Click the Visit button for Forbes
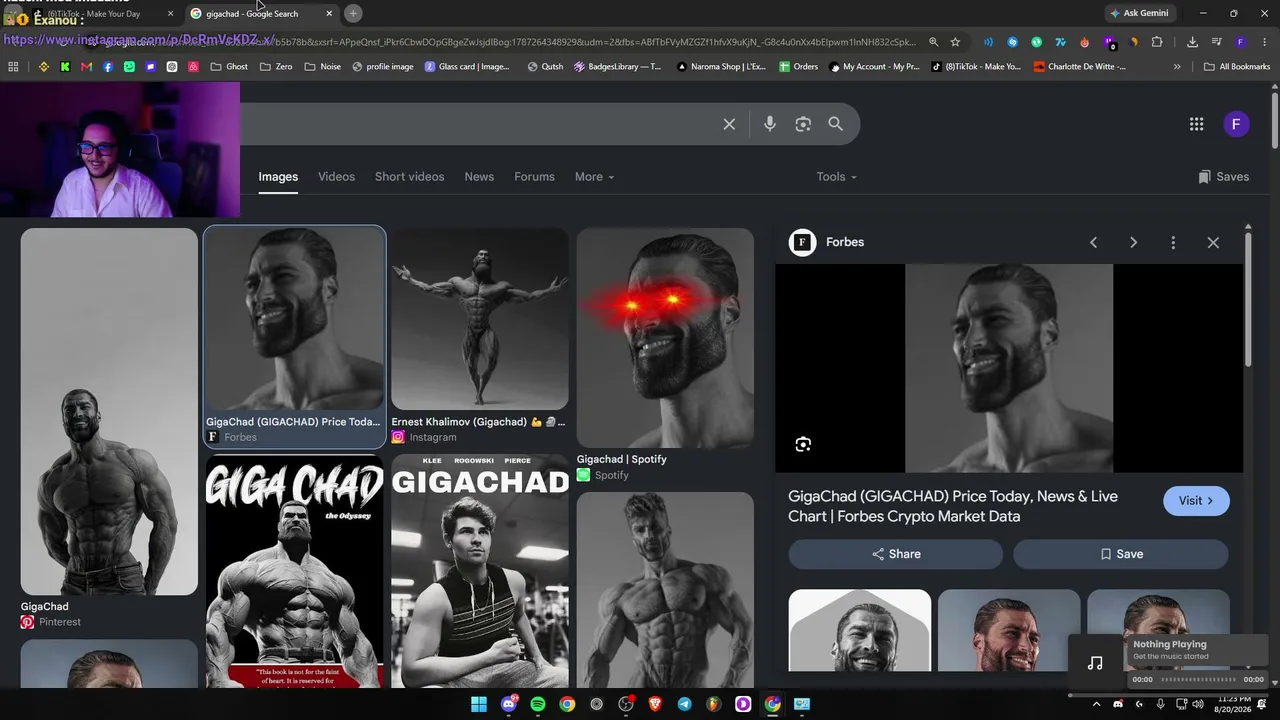The height and width of the screenshot is (720, 1280). (x=1196, y=501)
